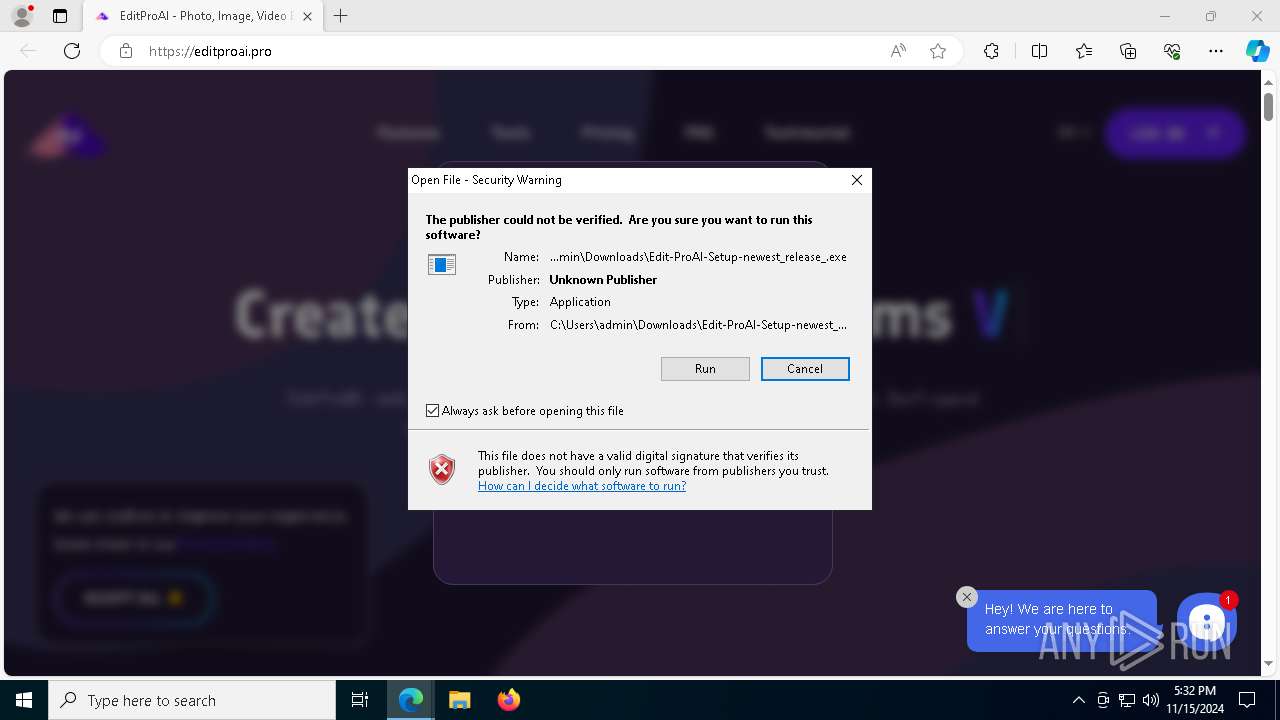The height and width of the screenshot is (720, 1280).
Task: Click the application file icon in dialog
Action: coord(442,264)
